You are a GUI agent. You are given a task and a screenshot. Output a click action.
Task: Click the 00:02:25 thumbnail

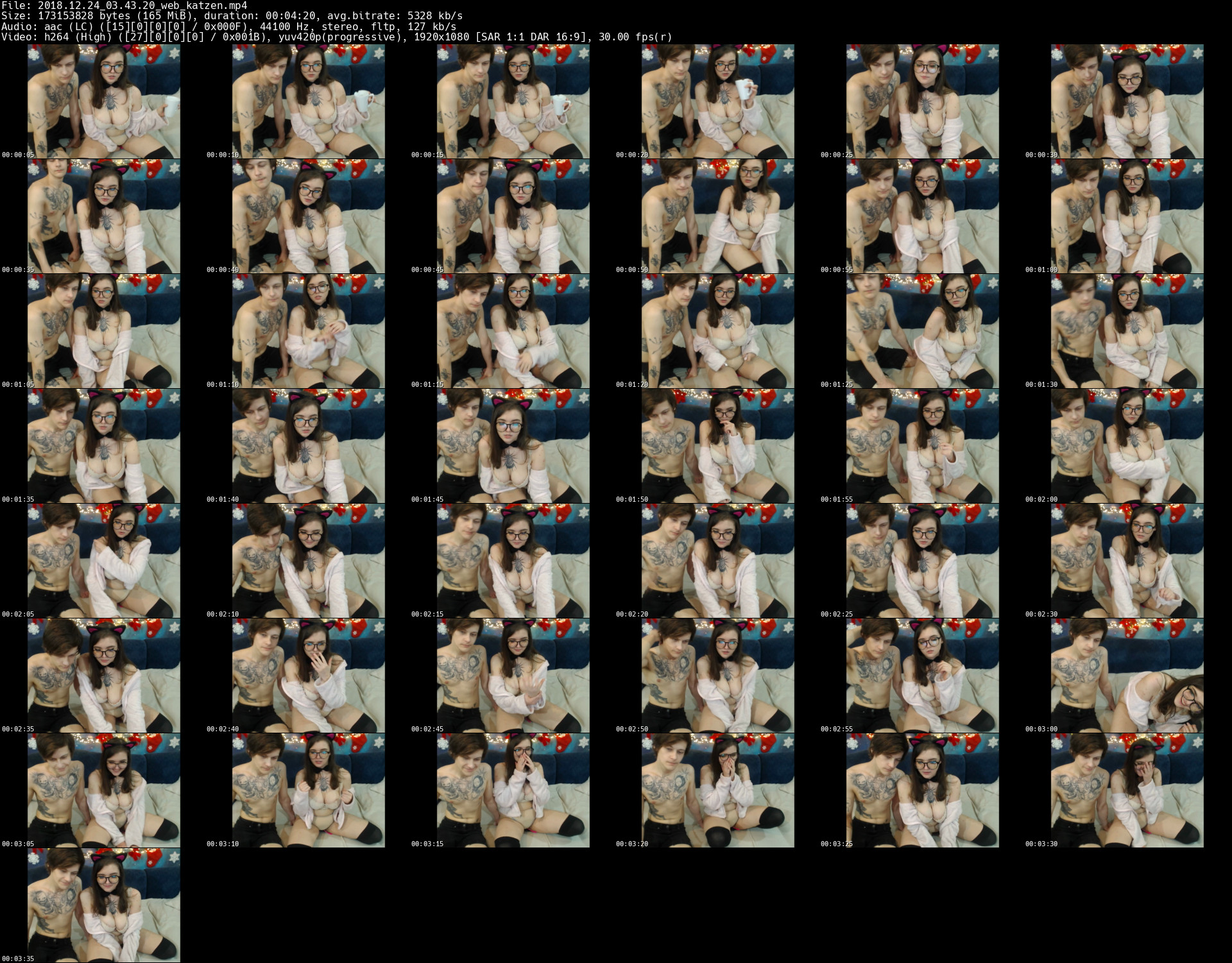[x=923, y=561]
